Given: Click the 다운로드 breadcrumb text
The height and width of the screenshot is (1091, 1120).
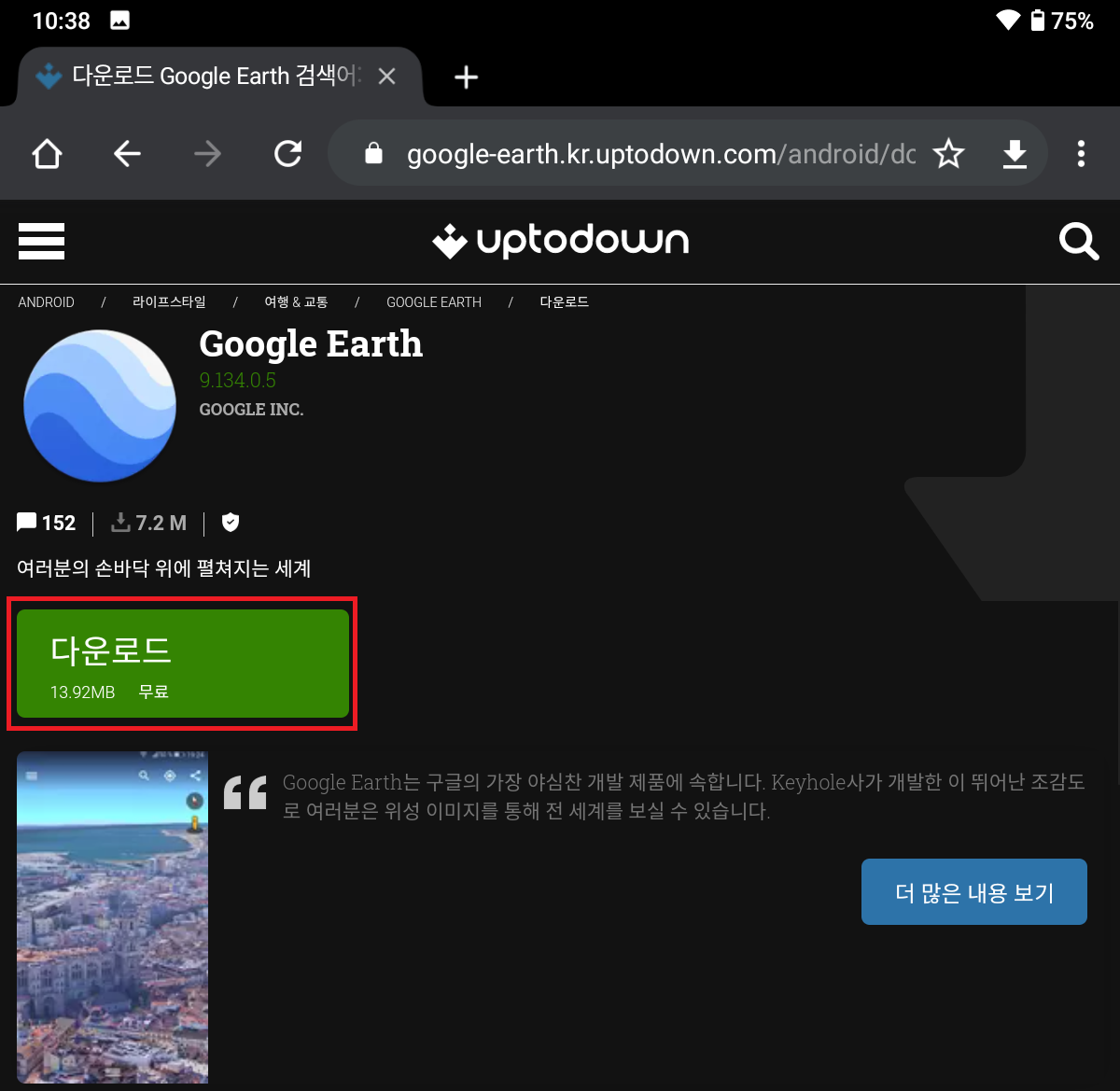Looking at the screenshot, I should (x=564, y=302).
